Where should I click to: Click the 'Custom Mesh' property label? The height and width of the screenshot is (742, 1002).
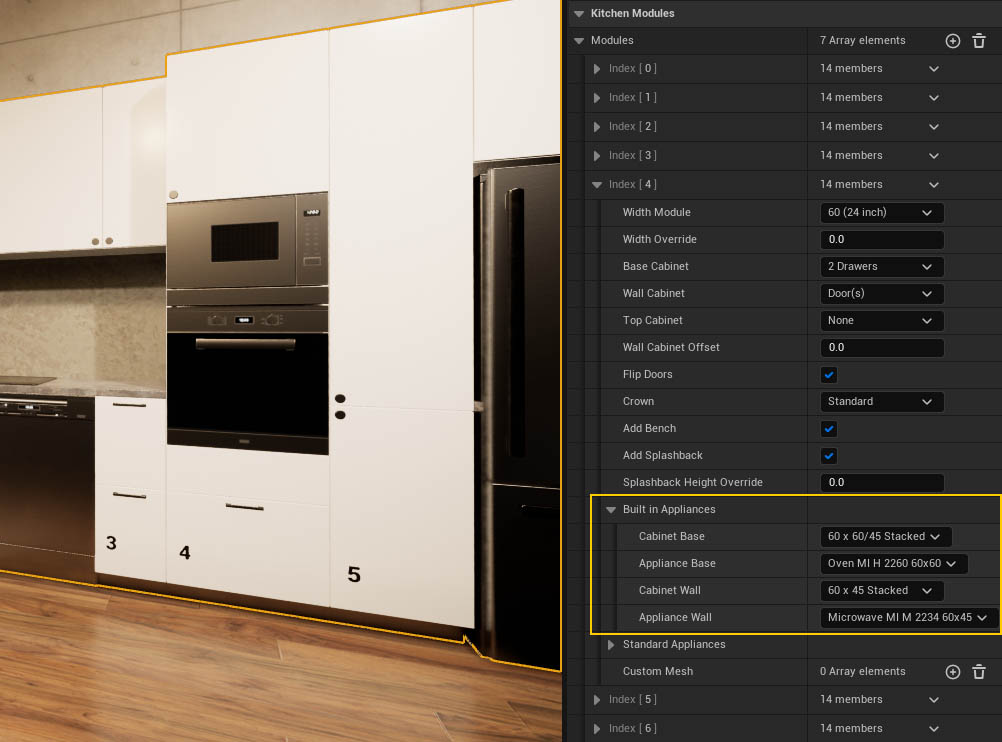(658, 672)
